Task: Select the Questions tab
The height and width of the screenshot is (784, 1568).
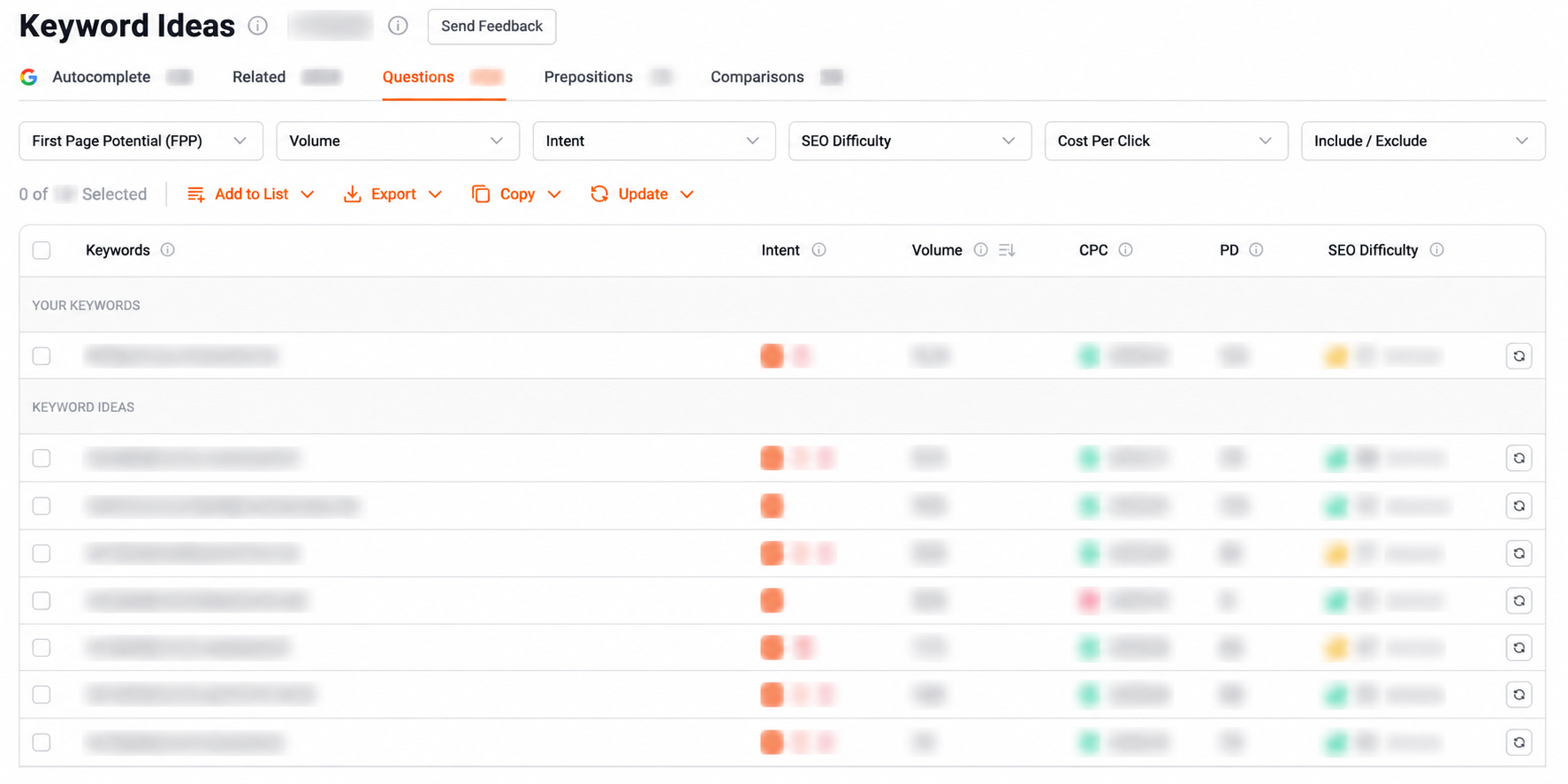Action: [x=418, y=77]
